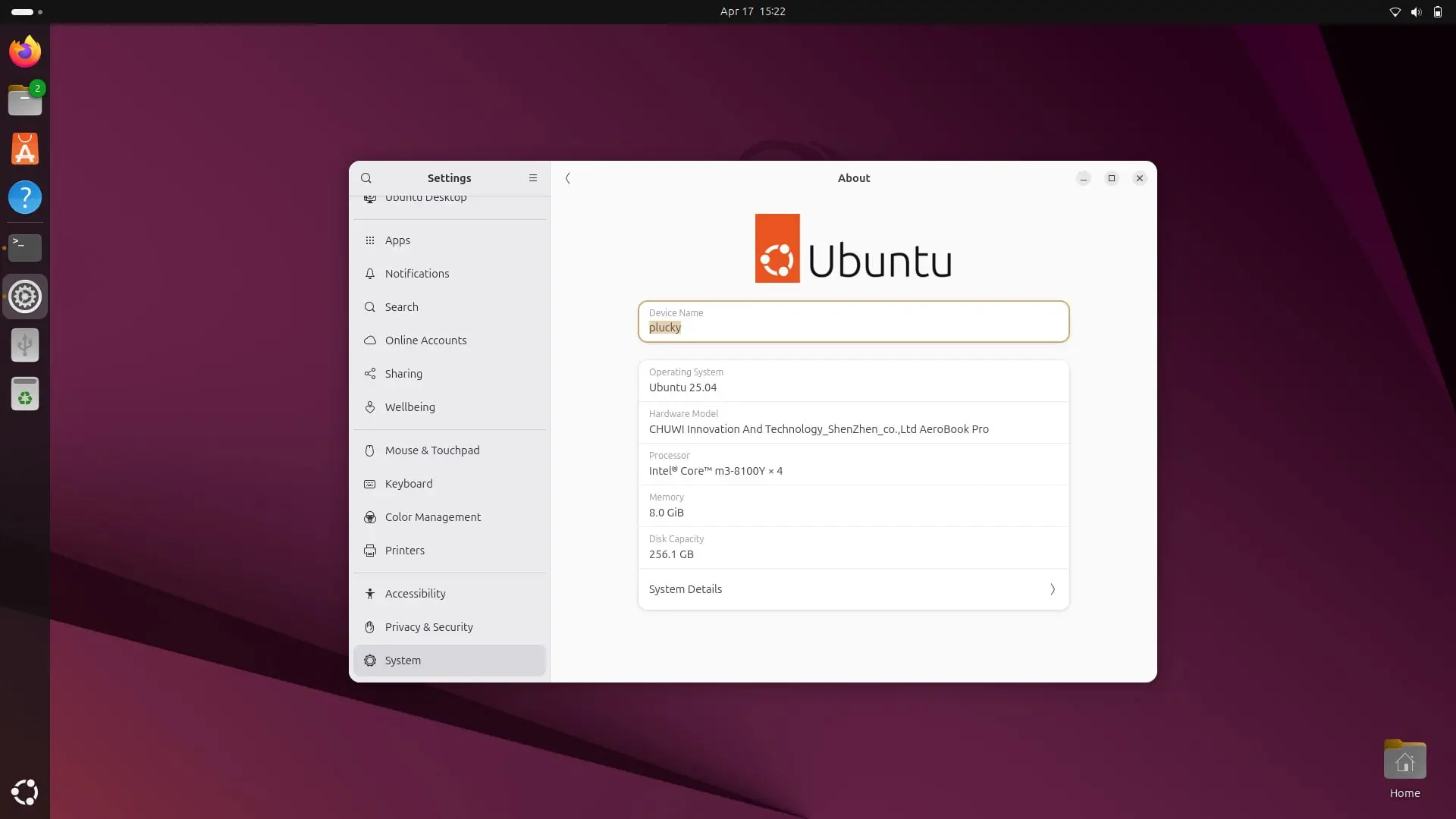Open the Wi-Fi indicator in top bar

pyautogui.click(x=1395, y=11)
